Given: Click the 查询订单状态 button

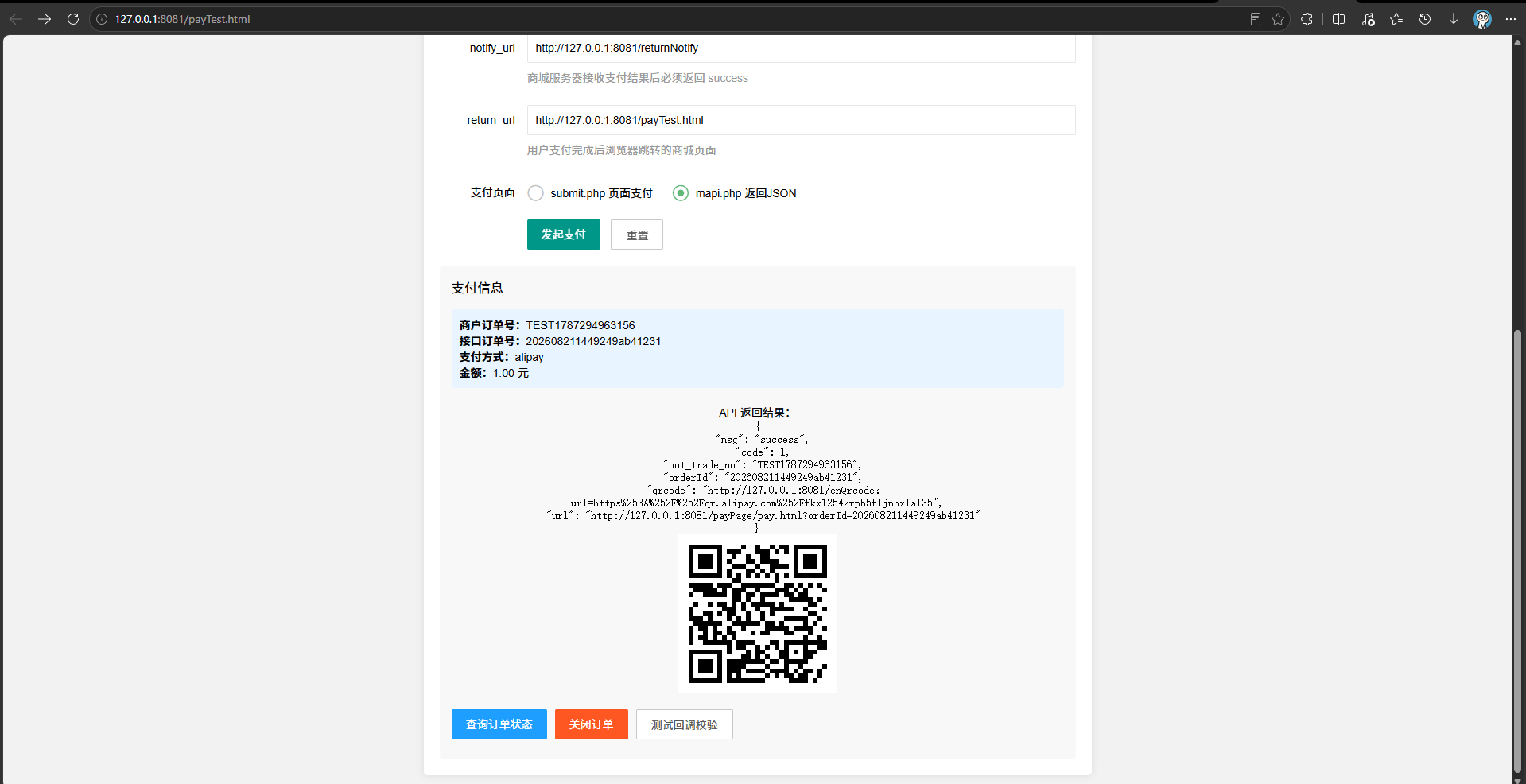Looking at the screenshot, I should click(x=499, y=724).
